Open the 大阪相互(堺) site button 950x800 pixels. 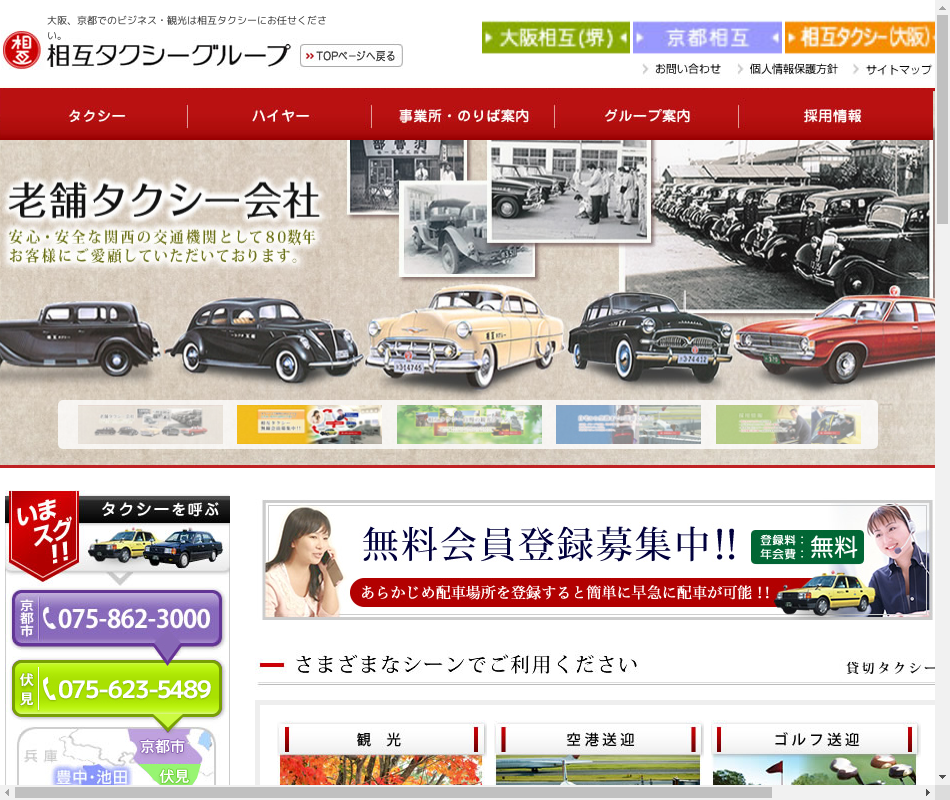pyautogui.click(x=555, y=37)
